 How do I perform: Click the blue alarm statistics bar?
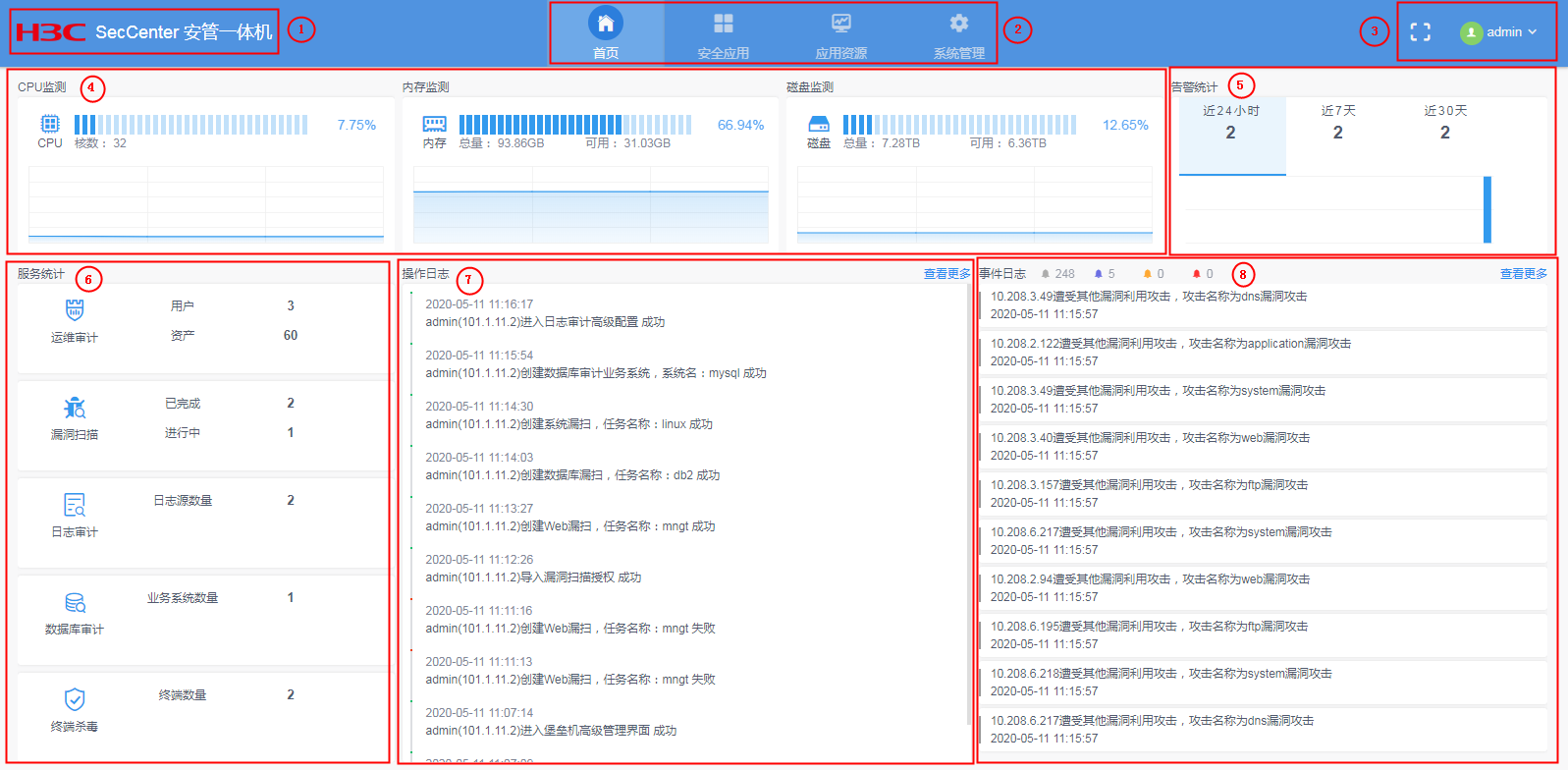click(x=1487, y=209)
